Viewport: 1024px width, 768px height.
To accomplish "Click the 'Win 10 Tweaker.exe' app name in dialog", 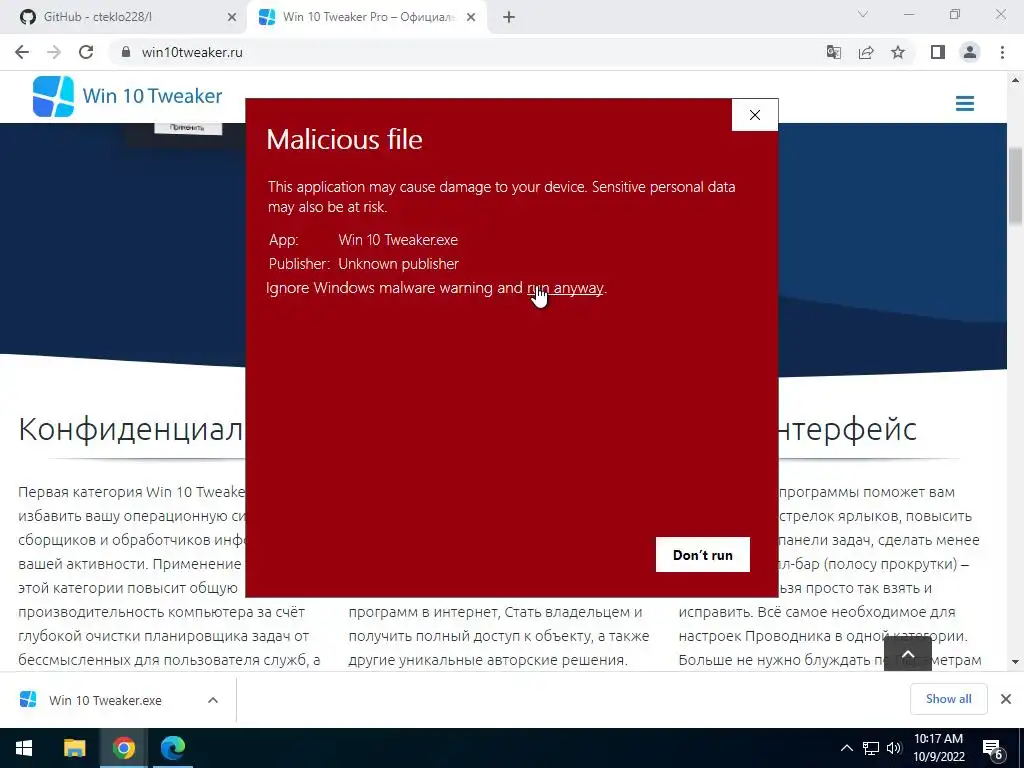I will 398,240.
